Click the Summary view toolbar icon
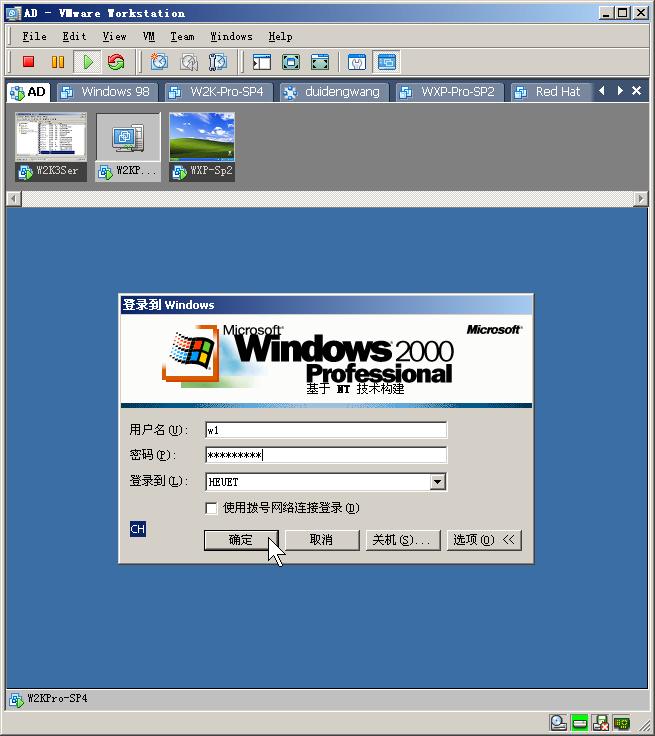 click(x=357, y=62)
